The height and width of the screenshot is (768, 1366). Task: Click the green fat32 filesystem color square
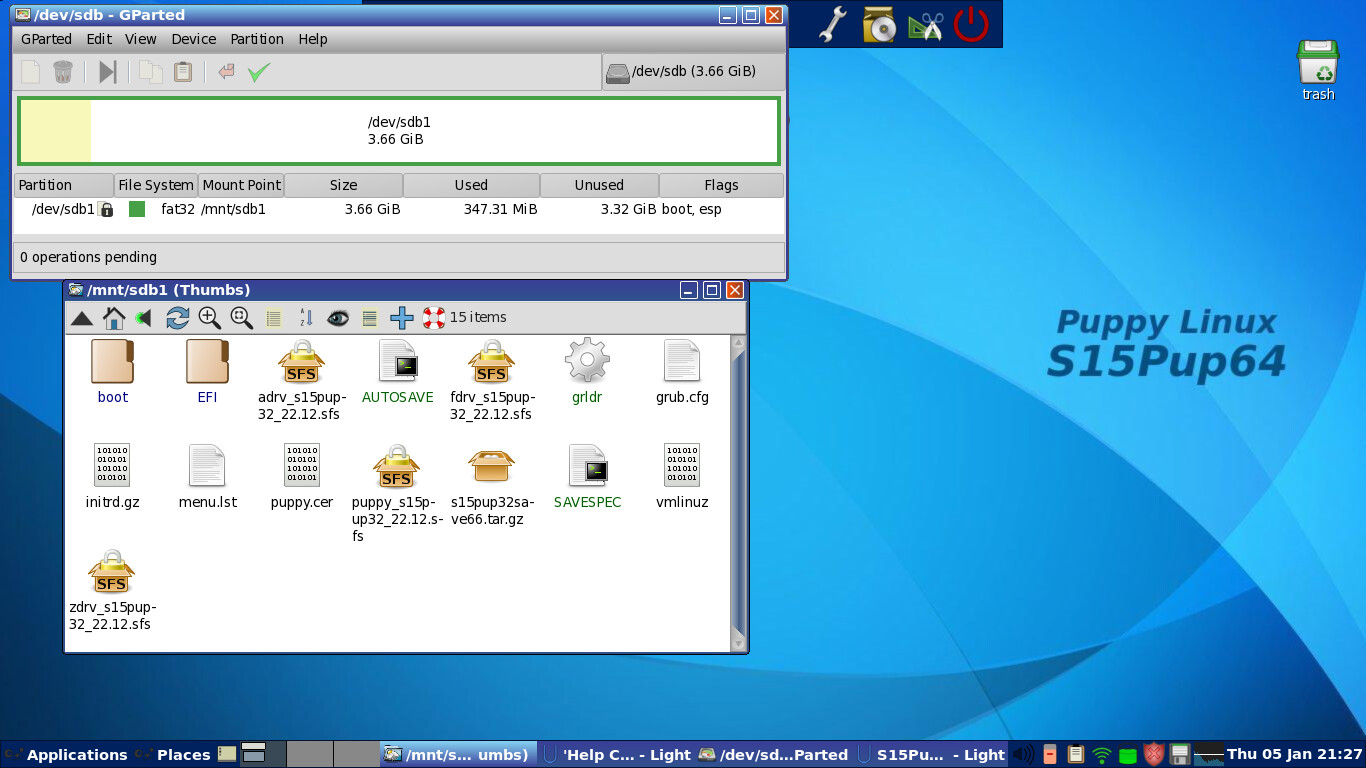[136, 210]
